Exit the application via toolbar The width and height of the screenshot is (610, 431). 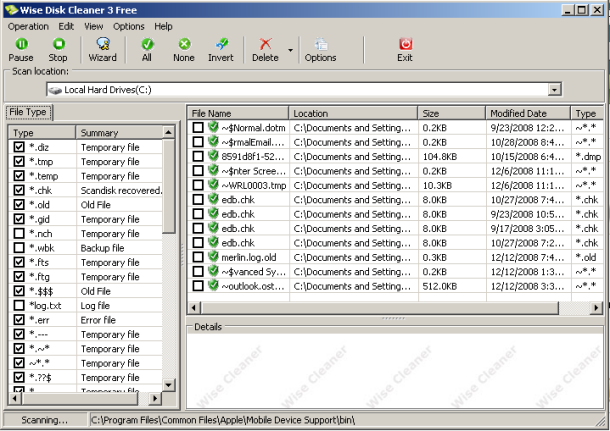[x=405, y=50]
